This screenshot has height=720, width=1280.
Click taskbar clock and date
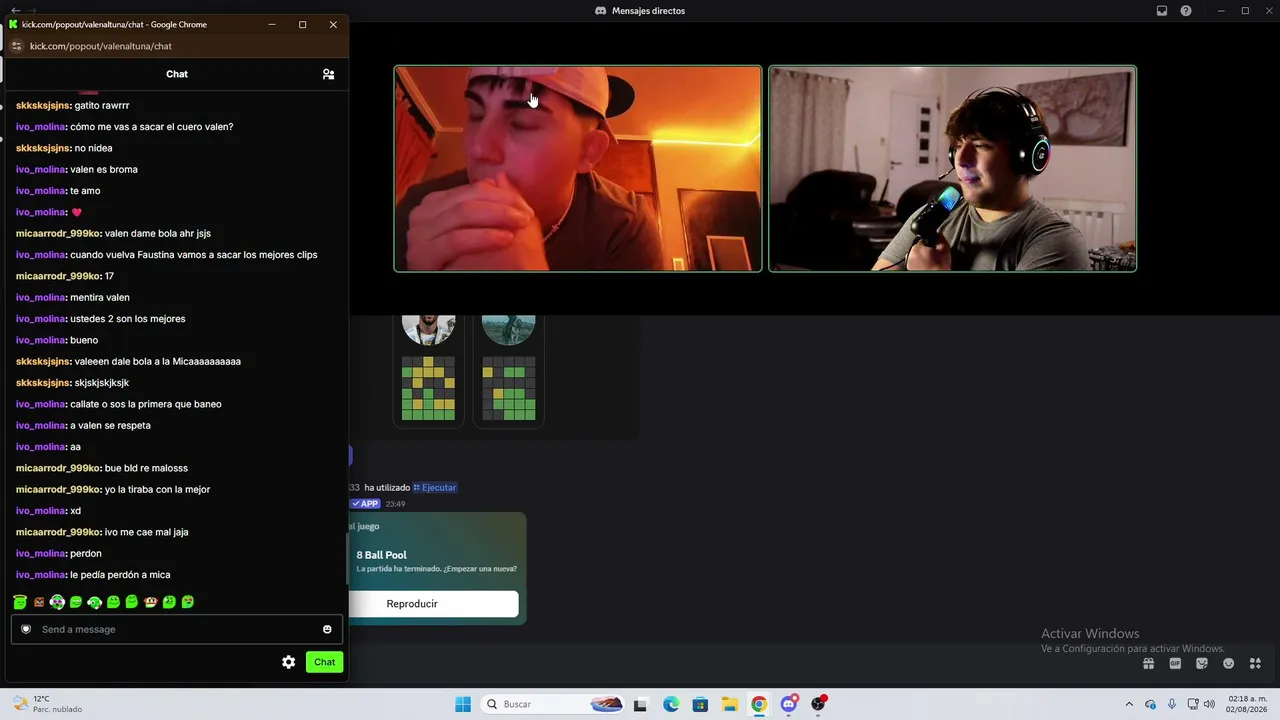pos(1247,704)
